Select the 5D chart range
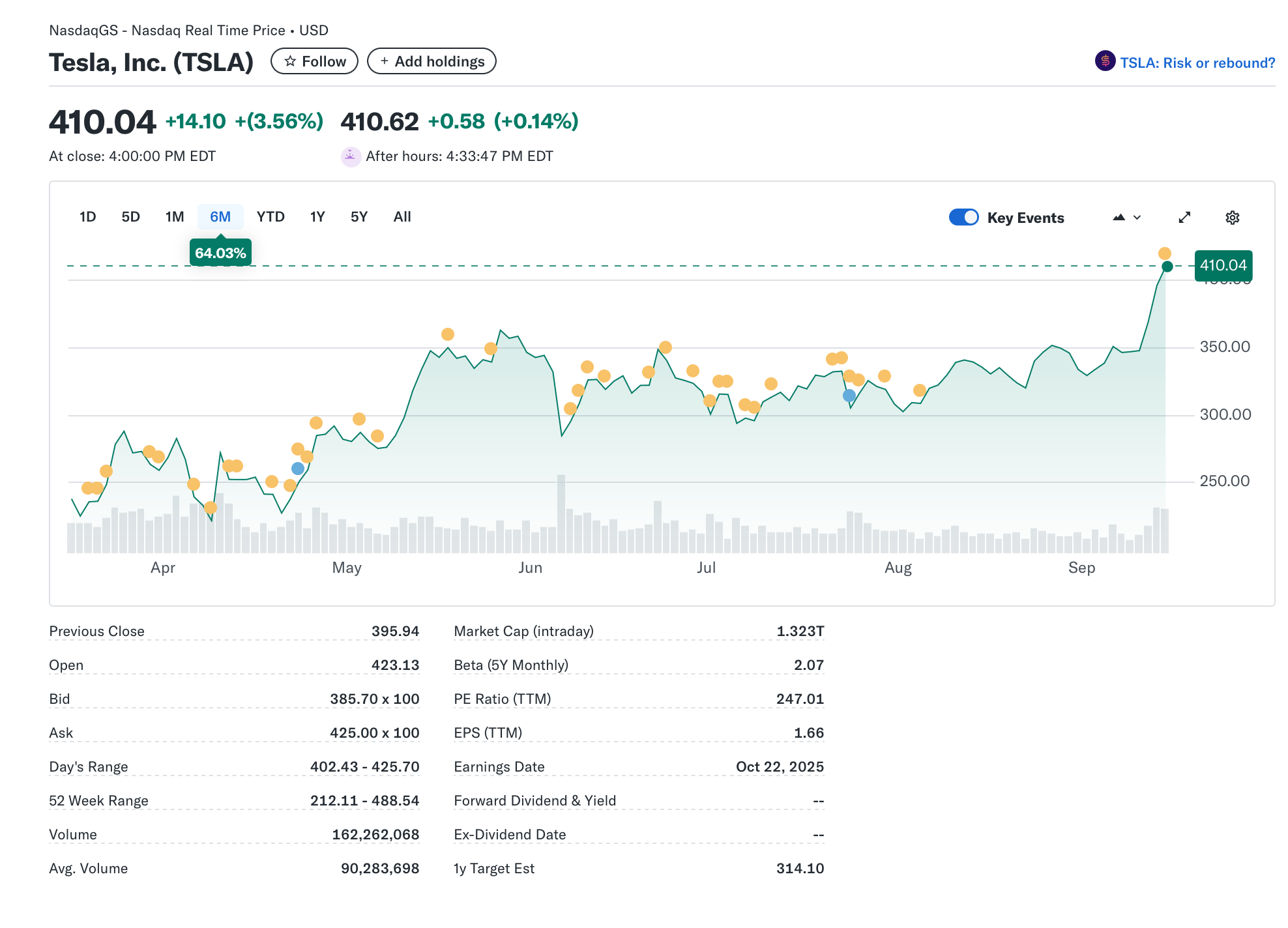 pyautogui.click(x=131, y=217)
